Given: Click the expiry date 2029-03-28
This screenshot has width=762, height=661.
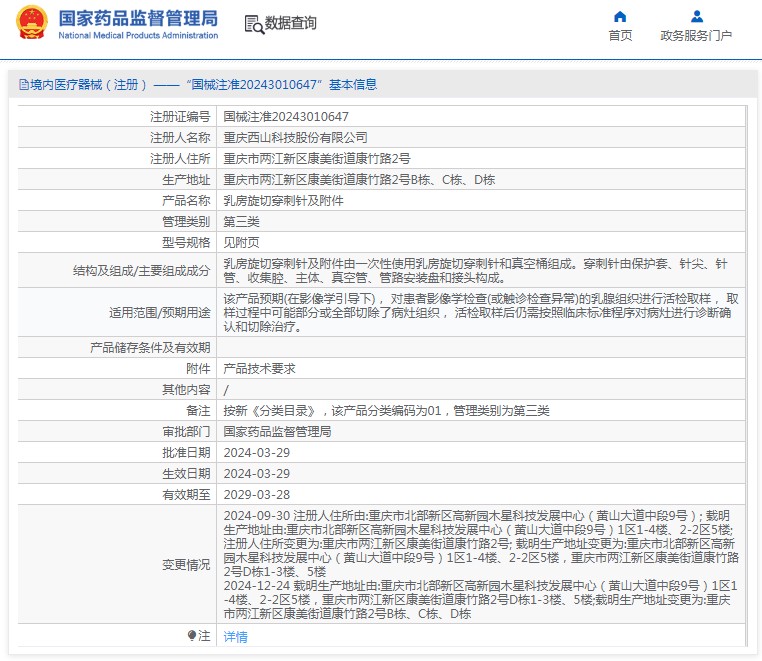Looking at the screenshot, I should pyautogui.click(x=257, y=495).
